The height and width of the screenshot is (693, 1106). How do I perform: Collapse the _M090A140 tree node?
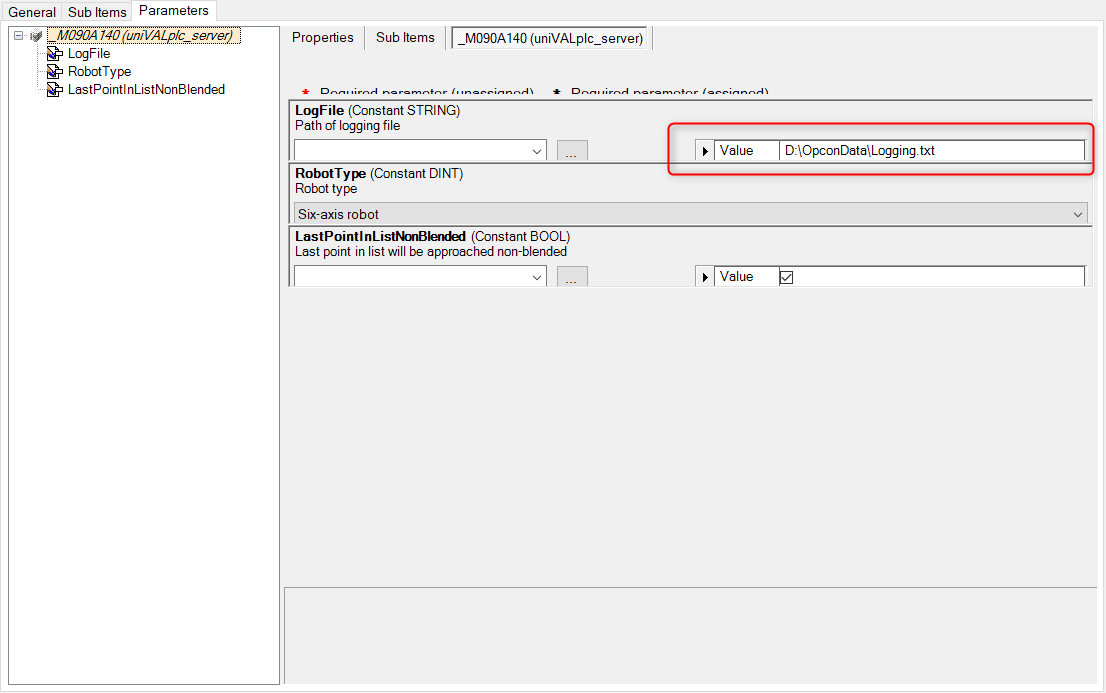click(19, 36)
